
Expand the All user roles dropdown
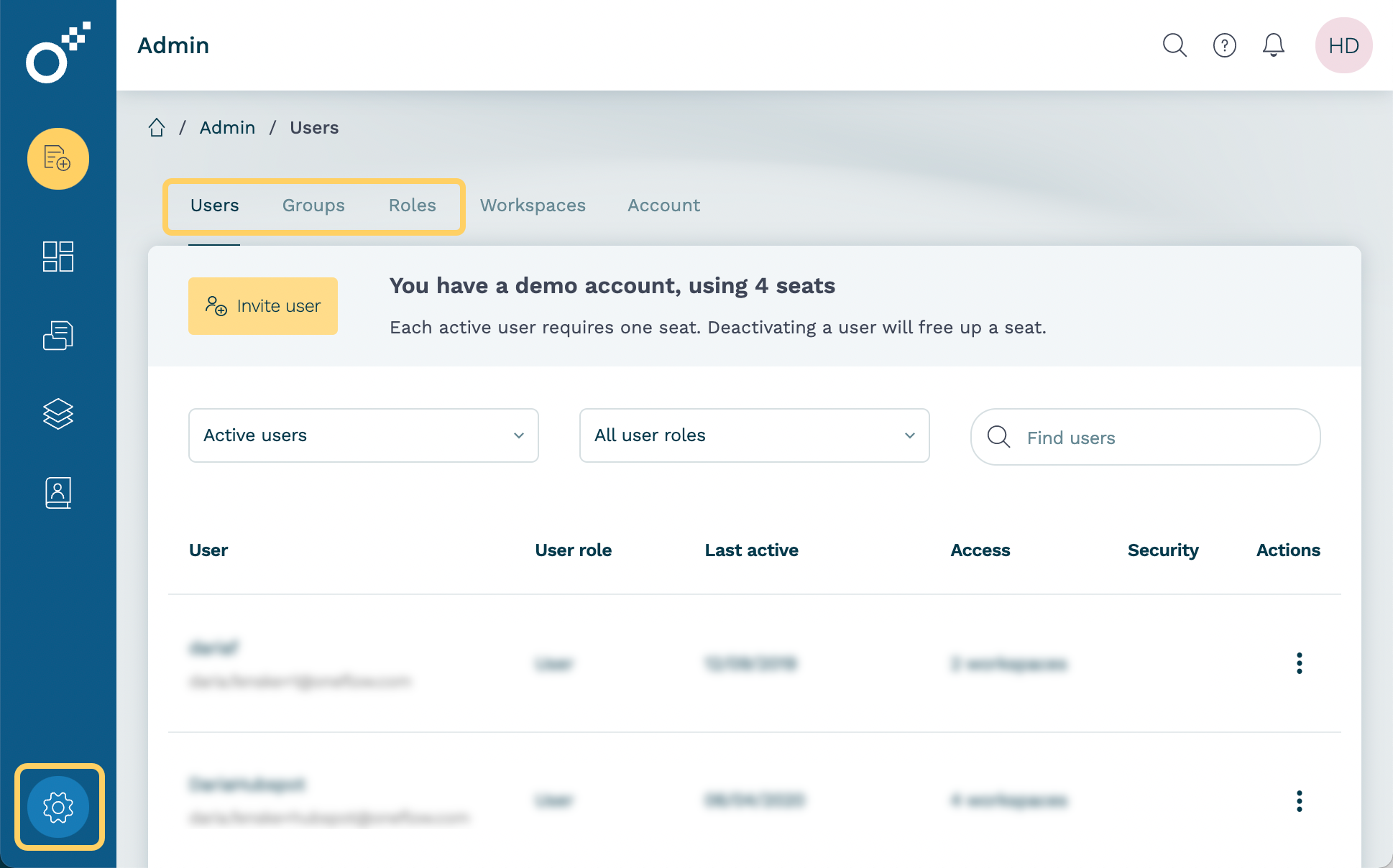[x=754, y=435]
